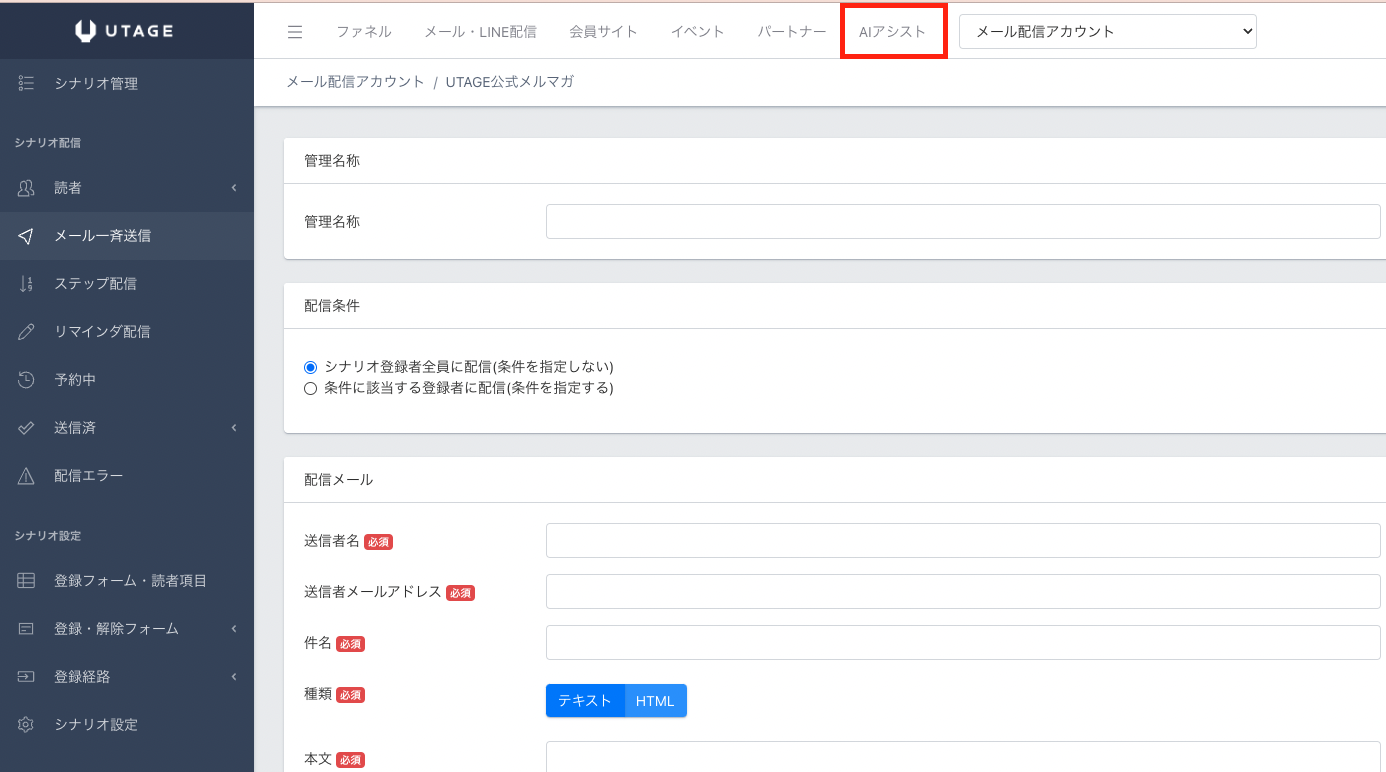Open the メール配信アカウント dropdown

(1107, 32)
